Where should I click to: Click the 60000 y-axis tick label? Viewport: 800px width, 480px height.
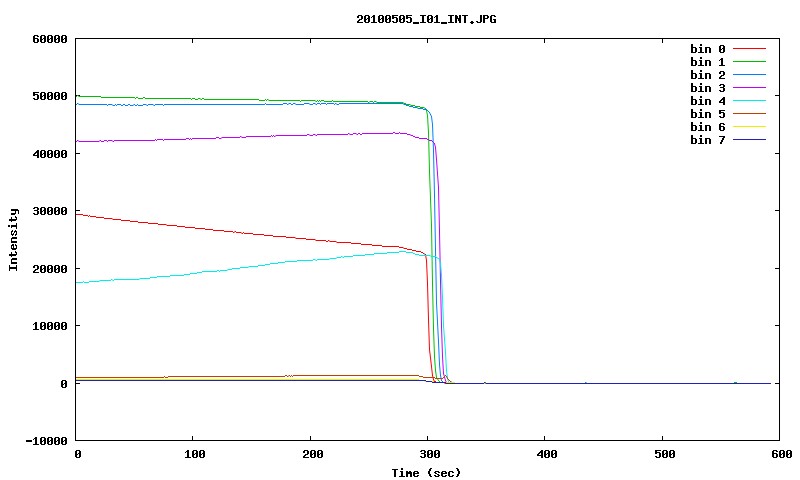point(49,39)
